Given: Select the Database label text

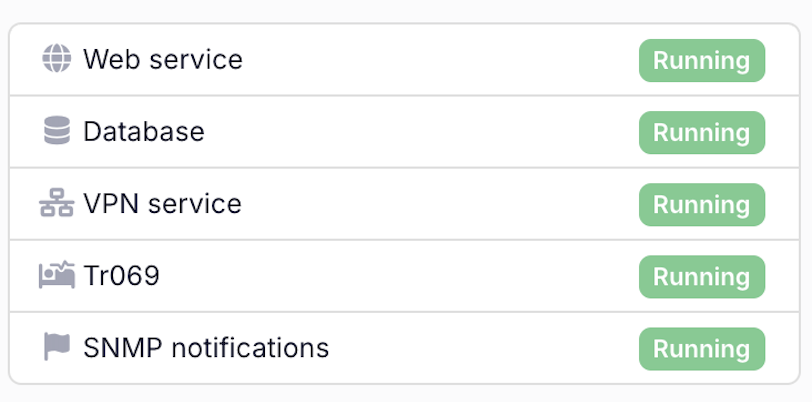Looking at the screenshot, I should [143, 131].
